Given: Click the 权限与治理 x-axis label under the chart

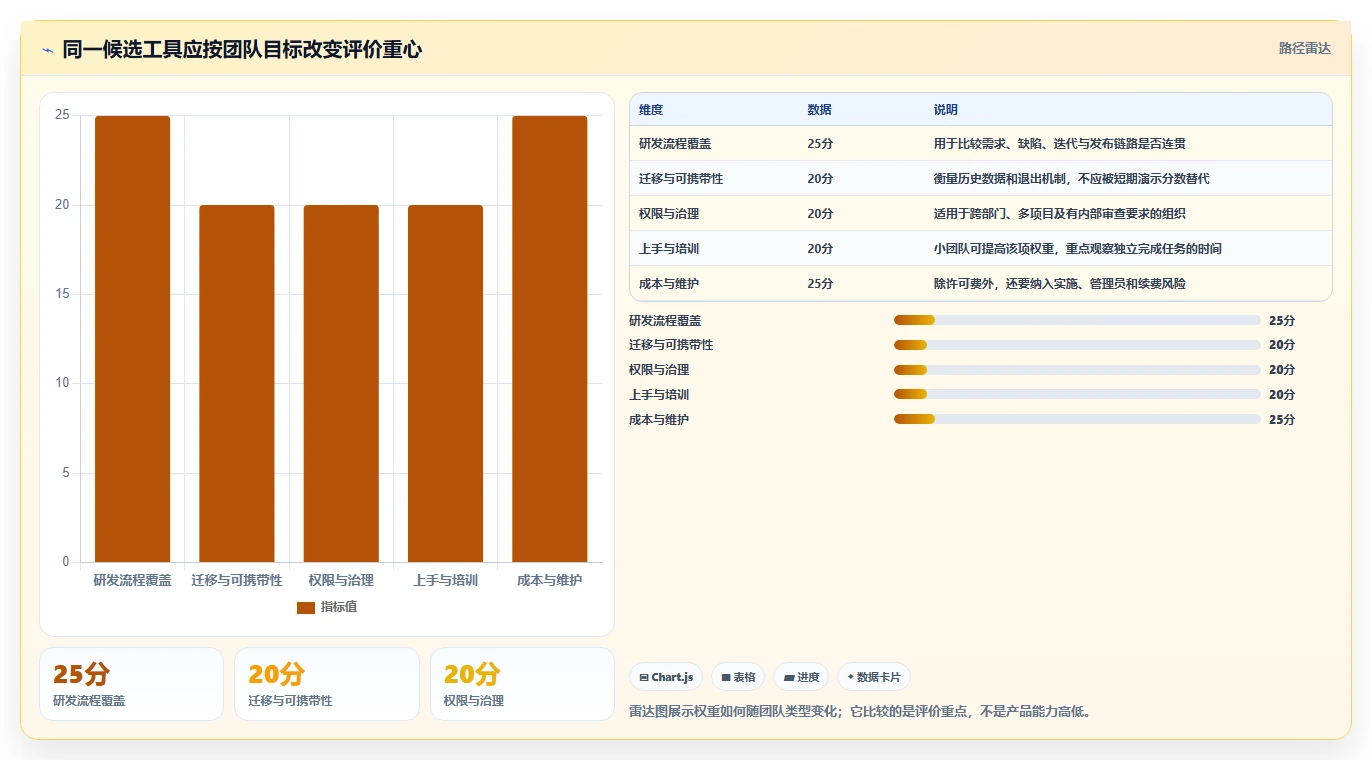Looking at the screenshot, I should (x=341, y=580).
